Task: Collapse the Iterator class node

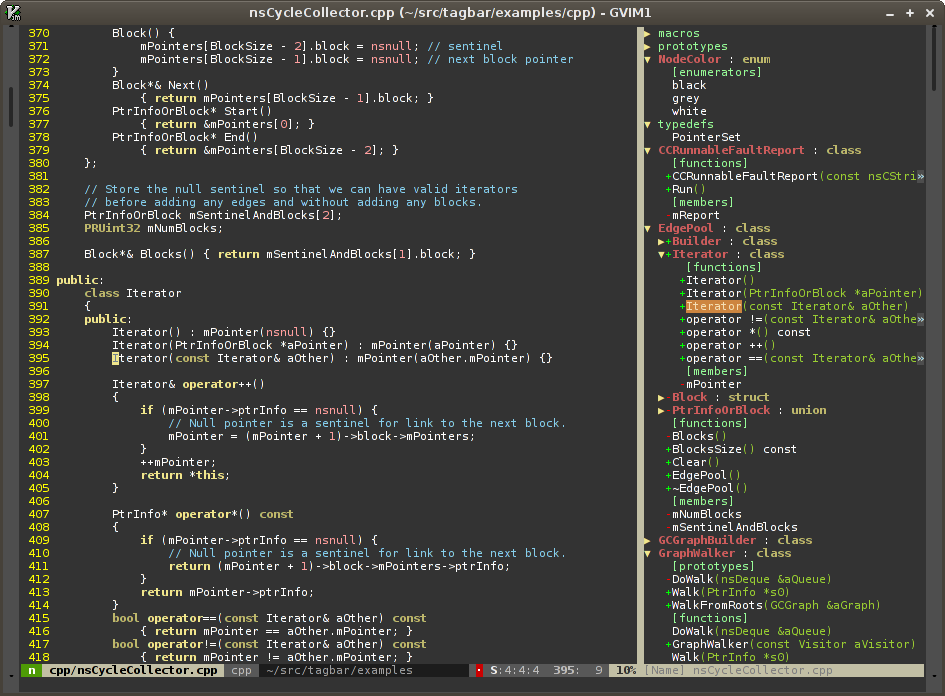Action: tap(662, 254)
